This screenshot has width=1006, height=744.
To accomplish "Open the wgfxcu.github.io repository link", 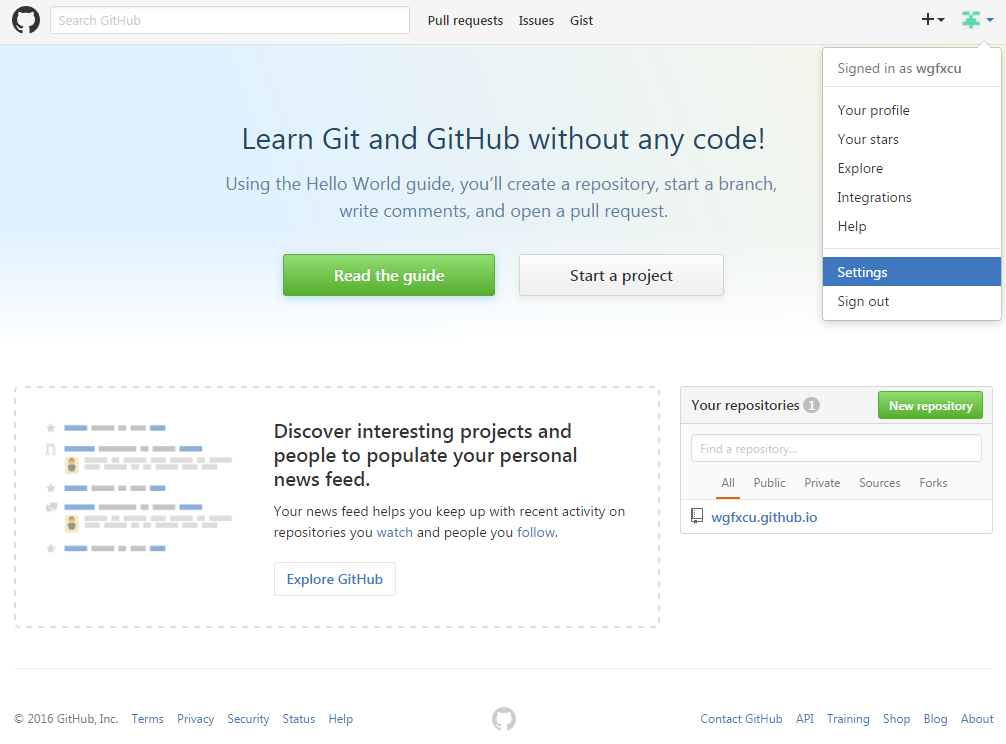I will 764,517.
